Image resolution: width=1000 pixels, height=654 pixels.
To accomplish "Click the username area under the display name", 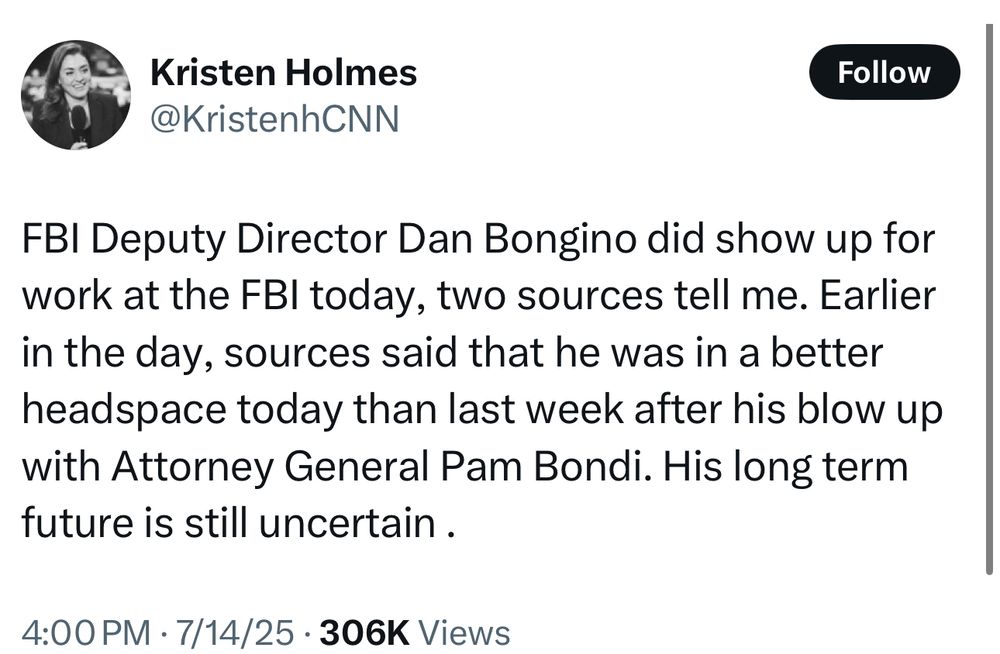I will [274, 118].
